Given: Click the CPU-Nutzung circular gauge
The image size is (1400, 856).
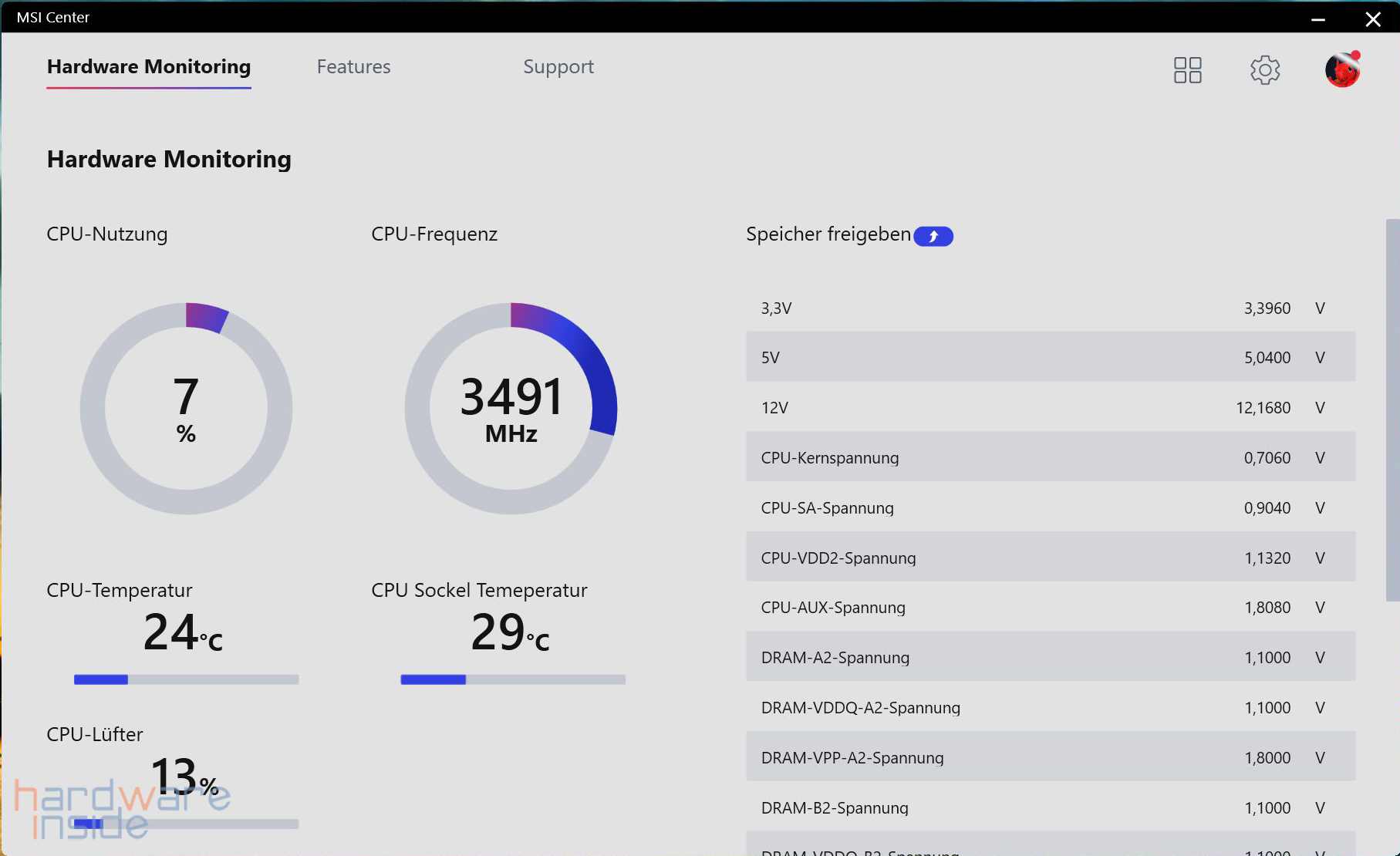Looking at the screenshot, I should 186,408.
